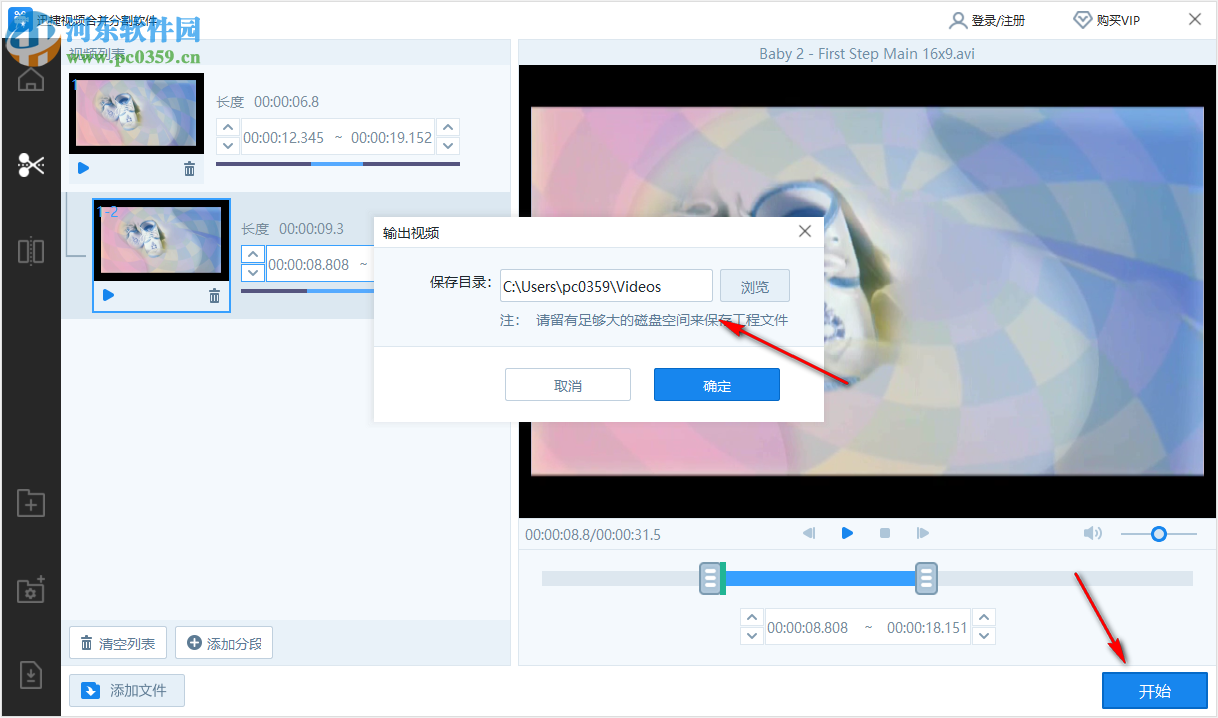Click the download file sidebar icon
This screenshot has width=1218, height=718.
(x=31, y=675)
